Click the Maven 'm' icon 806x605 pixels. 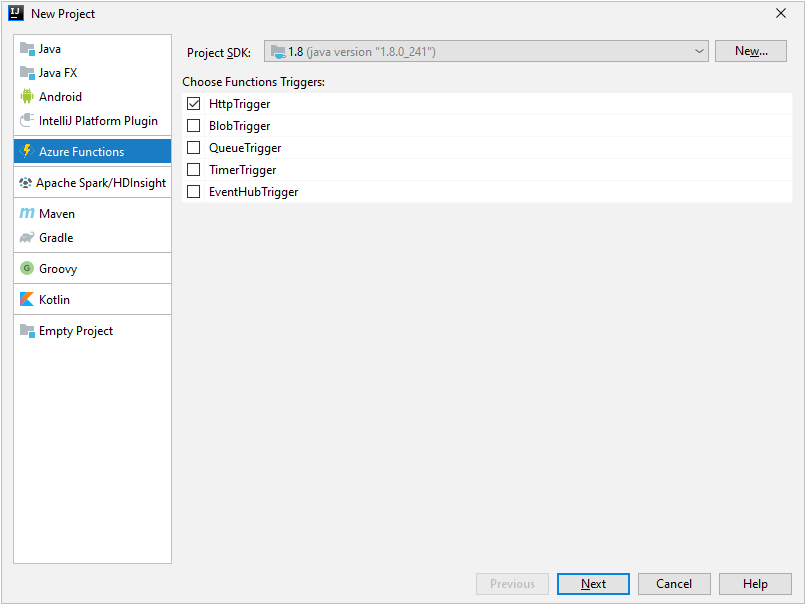point(27,213)
